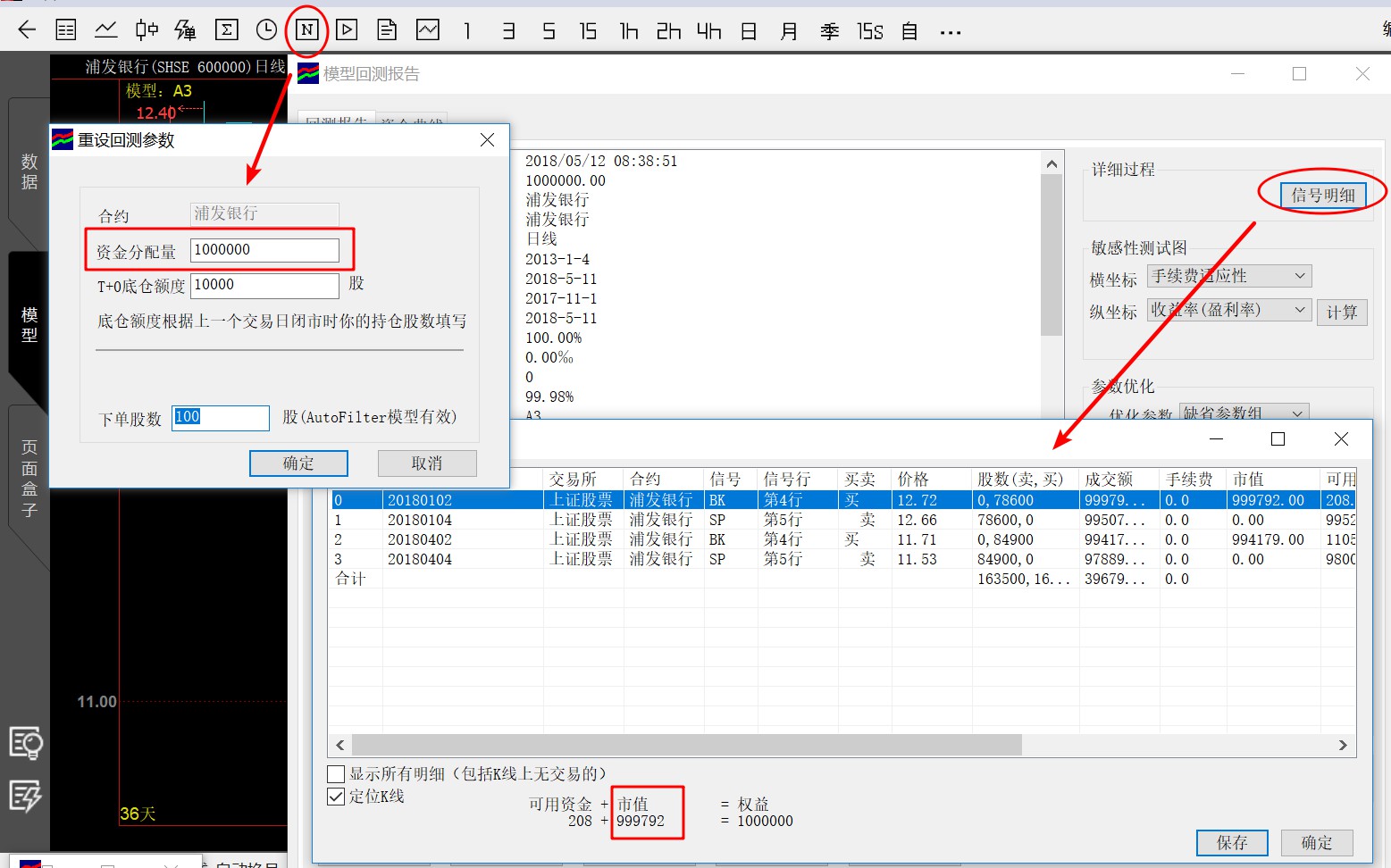Image resolution: width=1391 pixels, height=868 pixels.
Task: Click the sigma summation toolbar icon
Action: [x=226, y=30]
